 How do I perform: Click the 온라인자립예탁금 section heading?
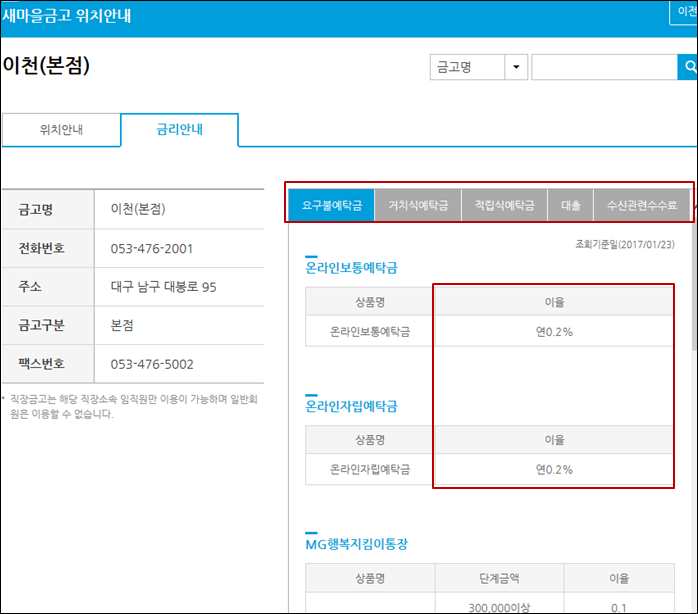point(351,406)
